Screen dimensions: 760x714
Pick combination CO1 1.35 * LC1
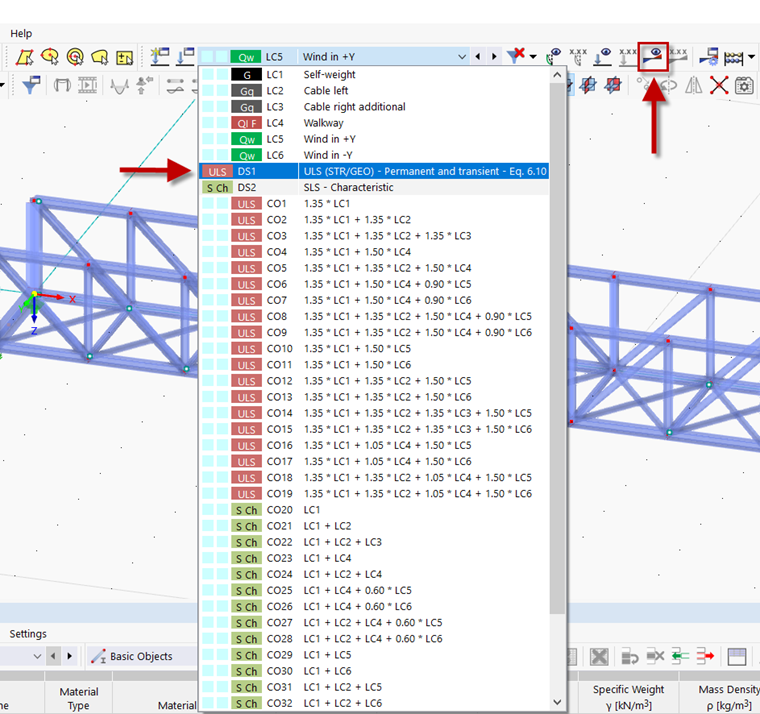point(374,204)
